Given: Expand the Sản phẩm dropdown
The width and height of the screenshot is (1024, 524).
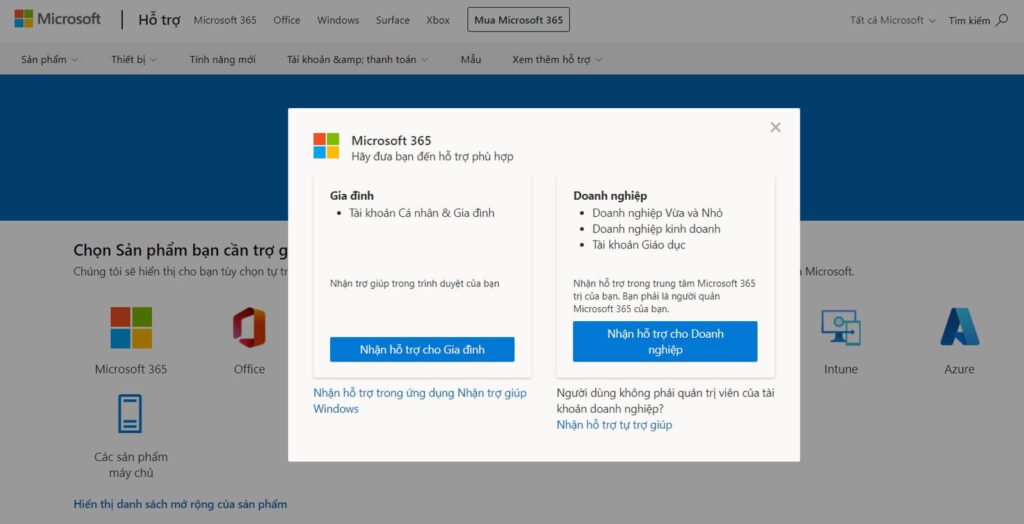Looking at the screenshot, I should [x=50, y=59].
